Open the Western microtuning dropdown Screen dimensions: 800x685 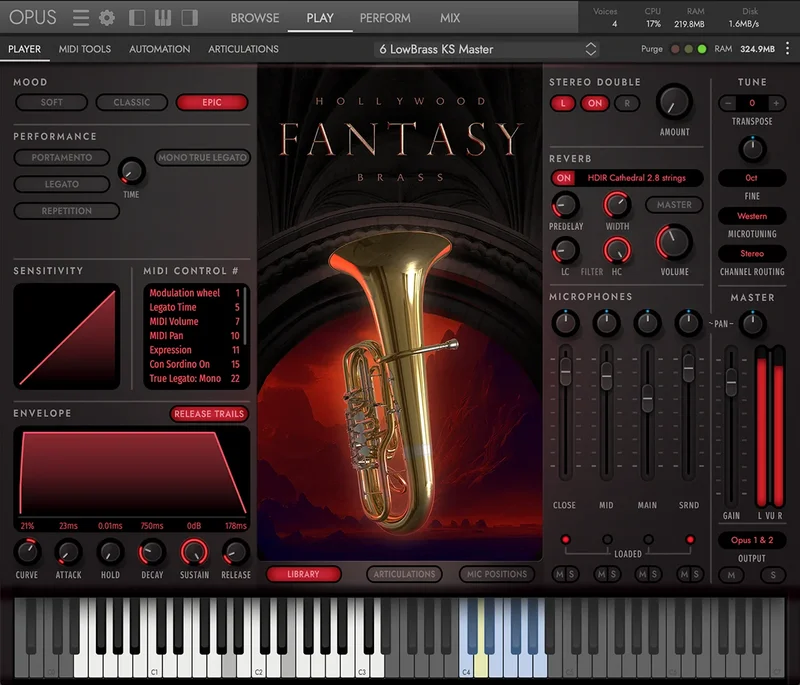click(x=752, y=216)
